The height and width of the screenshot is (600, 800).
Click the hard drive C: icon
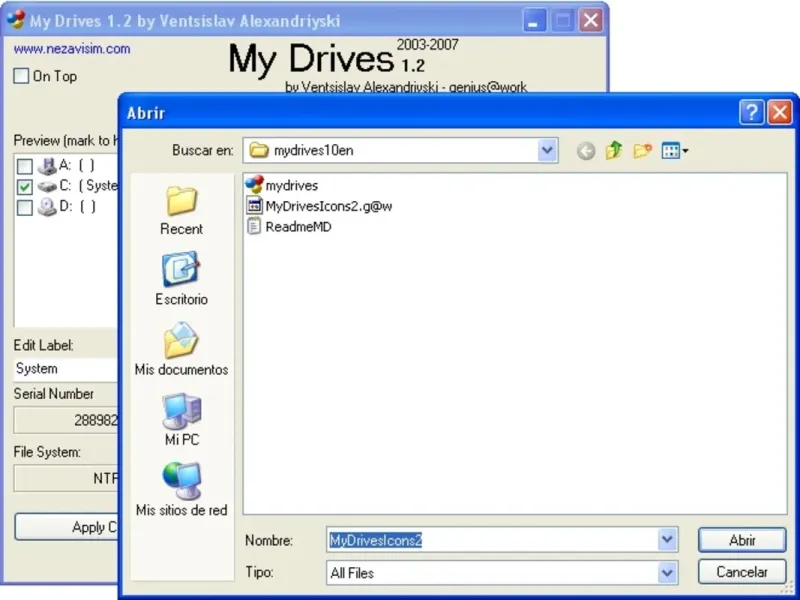click(47, 186)
